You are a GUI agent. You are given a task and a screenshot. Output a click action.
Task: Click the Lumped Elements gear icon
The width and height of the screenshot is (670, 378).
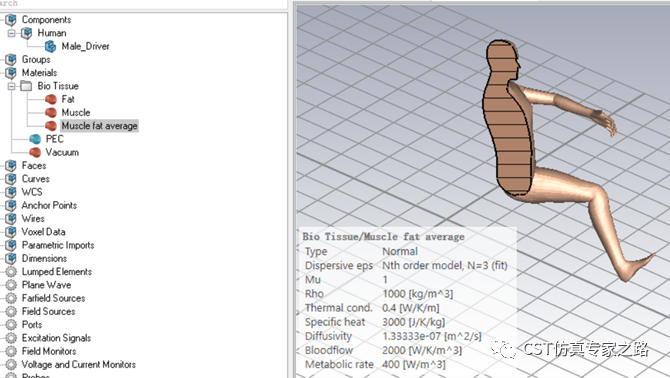tap(11, 272)
